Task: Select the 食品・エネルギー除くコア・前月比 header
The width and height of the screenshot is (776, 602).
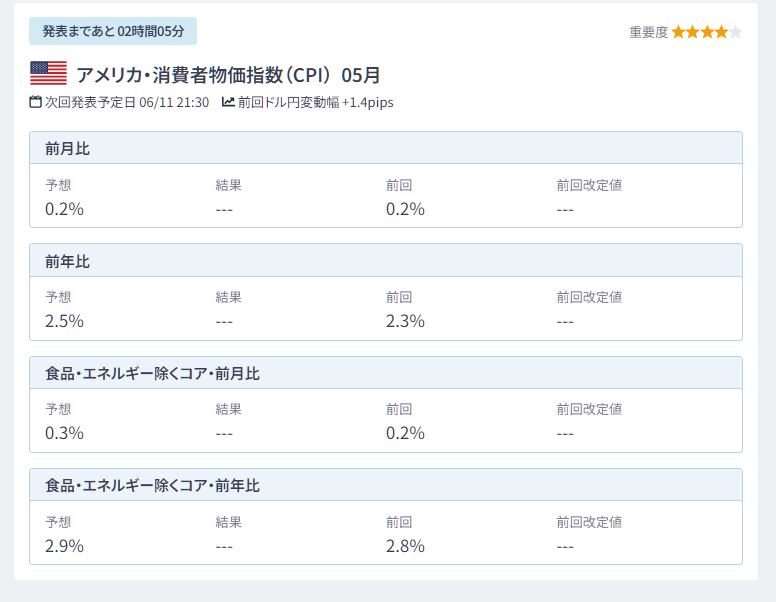Action: click(x=386, y=373)
